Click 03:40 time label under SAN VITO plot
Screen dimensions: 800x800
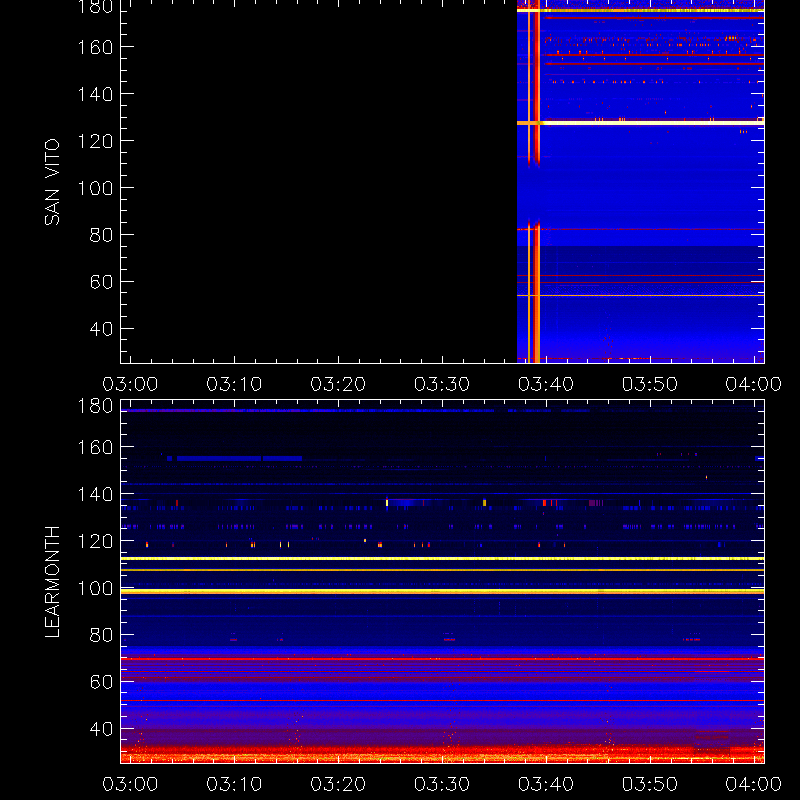coord(546,384)
